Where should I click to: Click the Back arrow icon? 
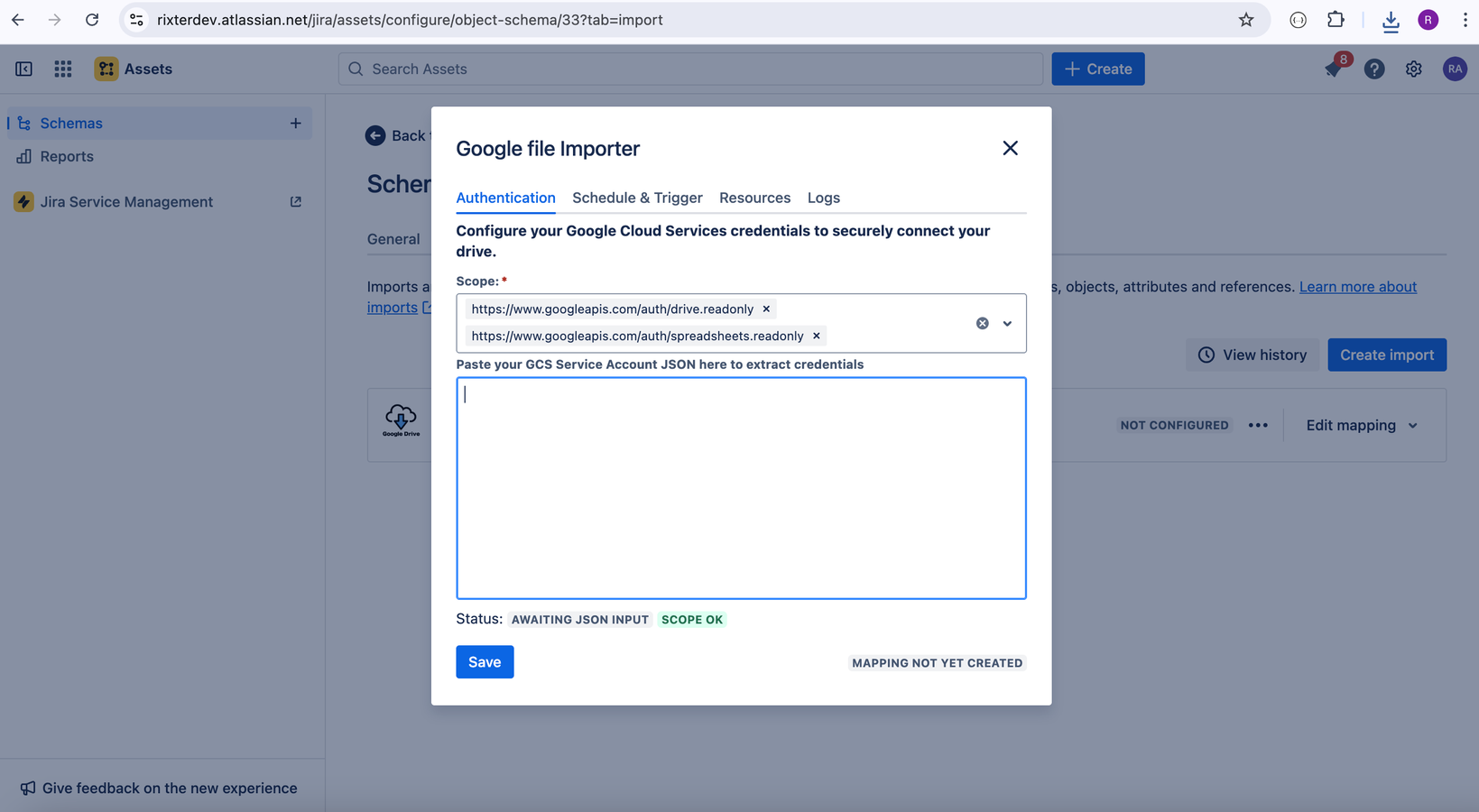coord(375,135)
